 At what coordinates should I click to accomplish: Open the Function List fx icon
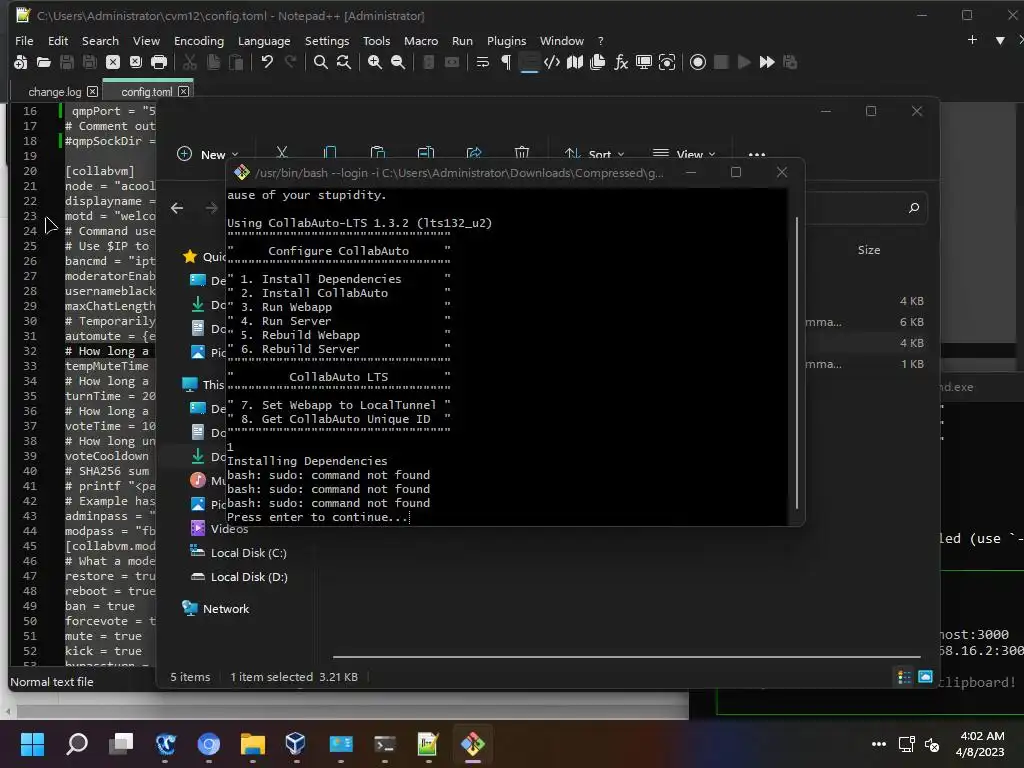(621, 62)
